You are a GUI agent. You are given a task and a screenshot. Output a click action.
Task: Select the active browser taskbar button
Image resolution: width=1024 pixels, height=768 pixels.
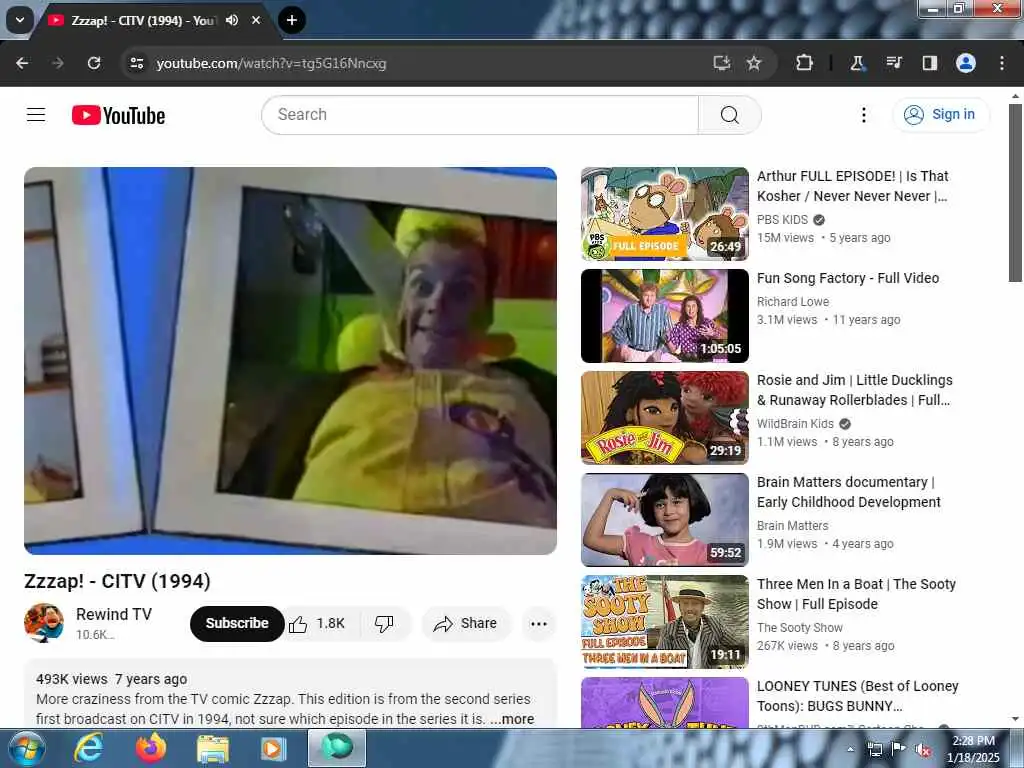(336, 748)
